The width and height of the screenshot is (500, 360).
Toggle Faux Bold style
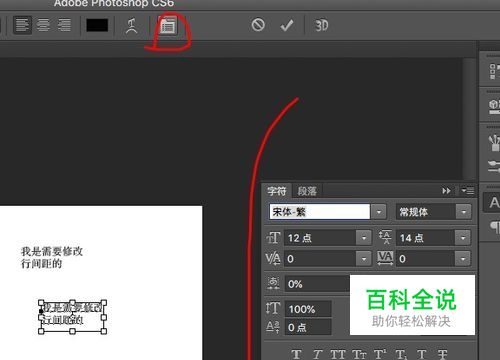pyautogui.click(x=296, y=354)
